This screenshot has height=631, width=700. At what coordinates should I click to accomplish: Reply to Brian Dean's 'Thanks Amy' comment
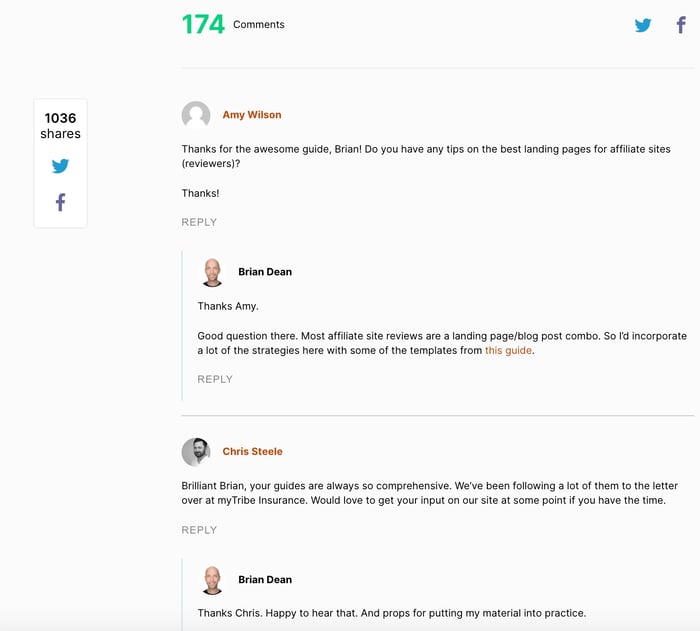[215, 379]
